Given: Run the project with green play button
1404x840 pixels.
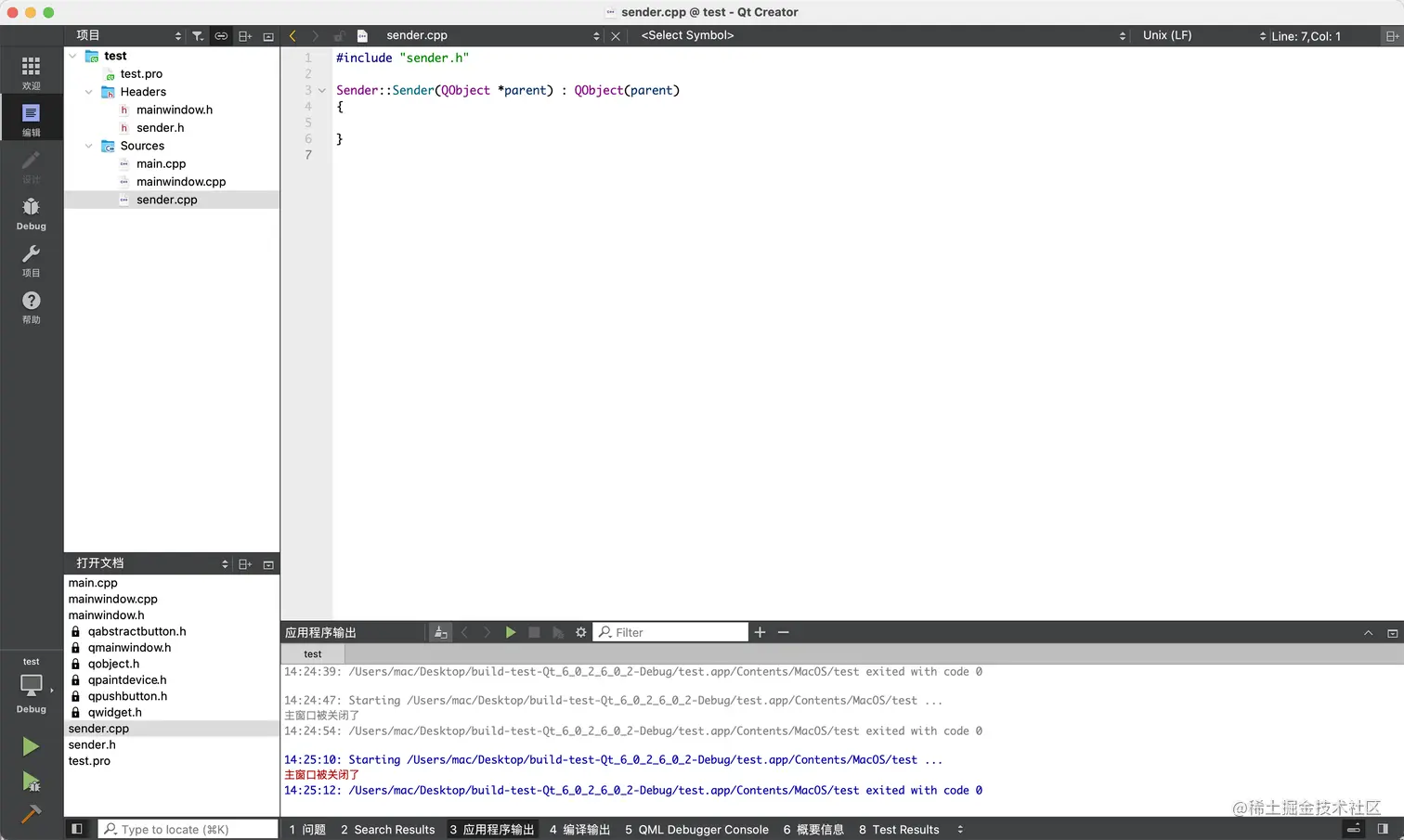Looking at the screenshot, I should pos(31,746).
